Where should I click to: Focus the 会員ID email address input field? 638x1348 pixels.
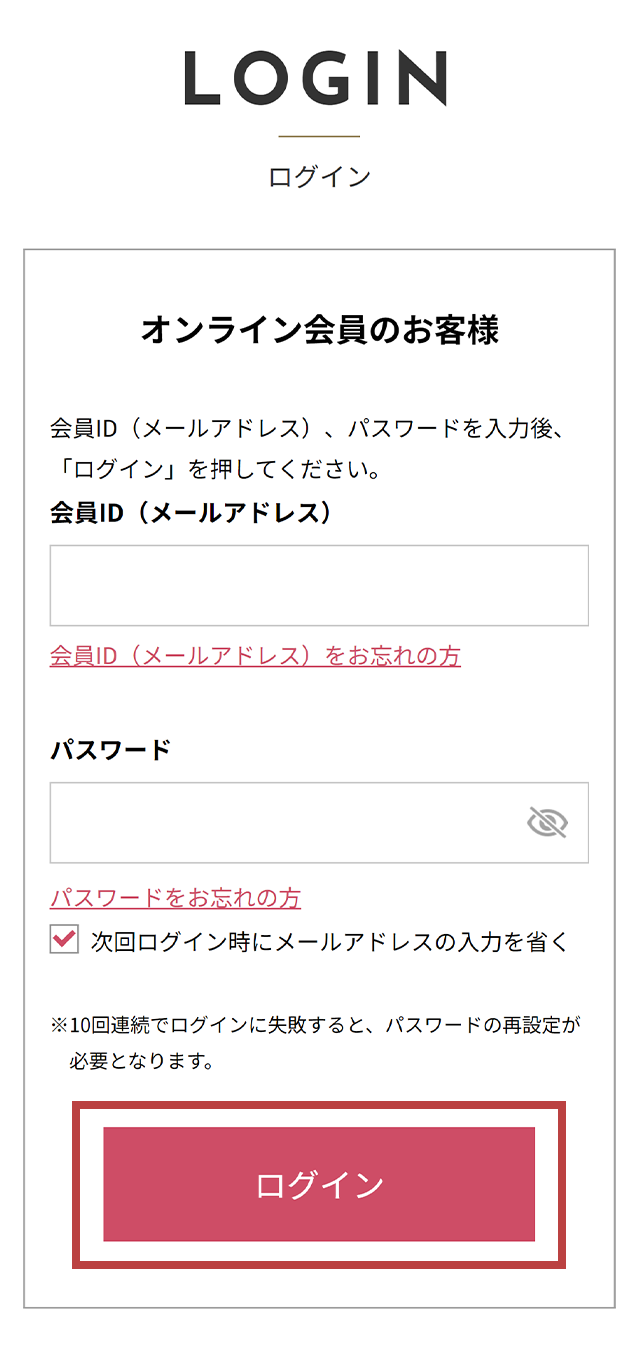pyautogui.click(x=319, y=585)
